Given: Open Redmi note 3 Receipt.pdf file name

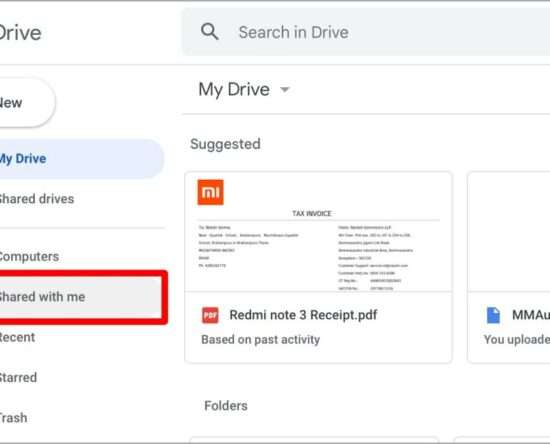Looking at the screenshot, I should (303, 315).
